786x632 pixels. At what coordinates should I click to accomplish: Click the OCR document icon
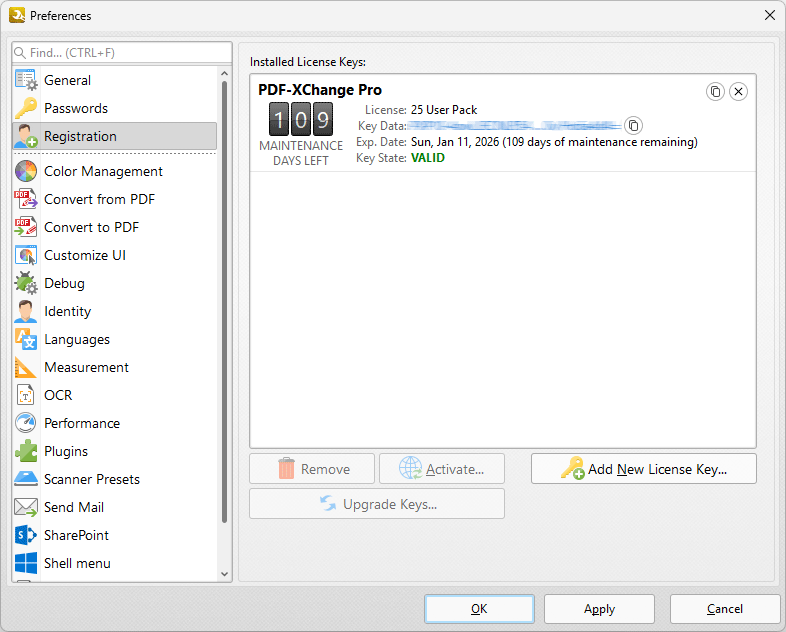pos(26,395)
